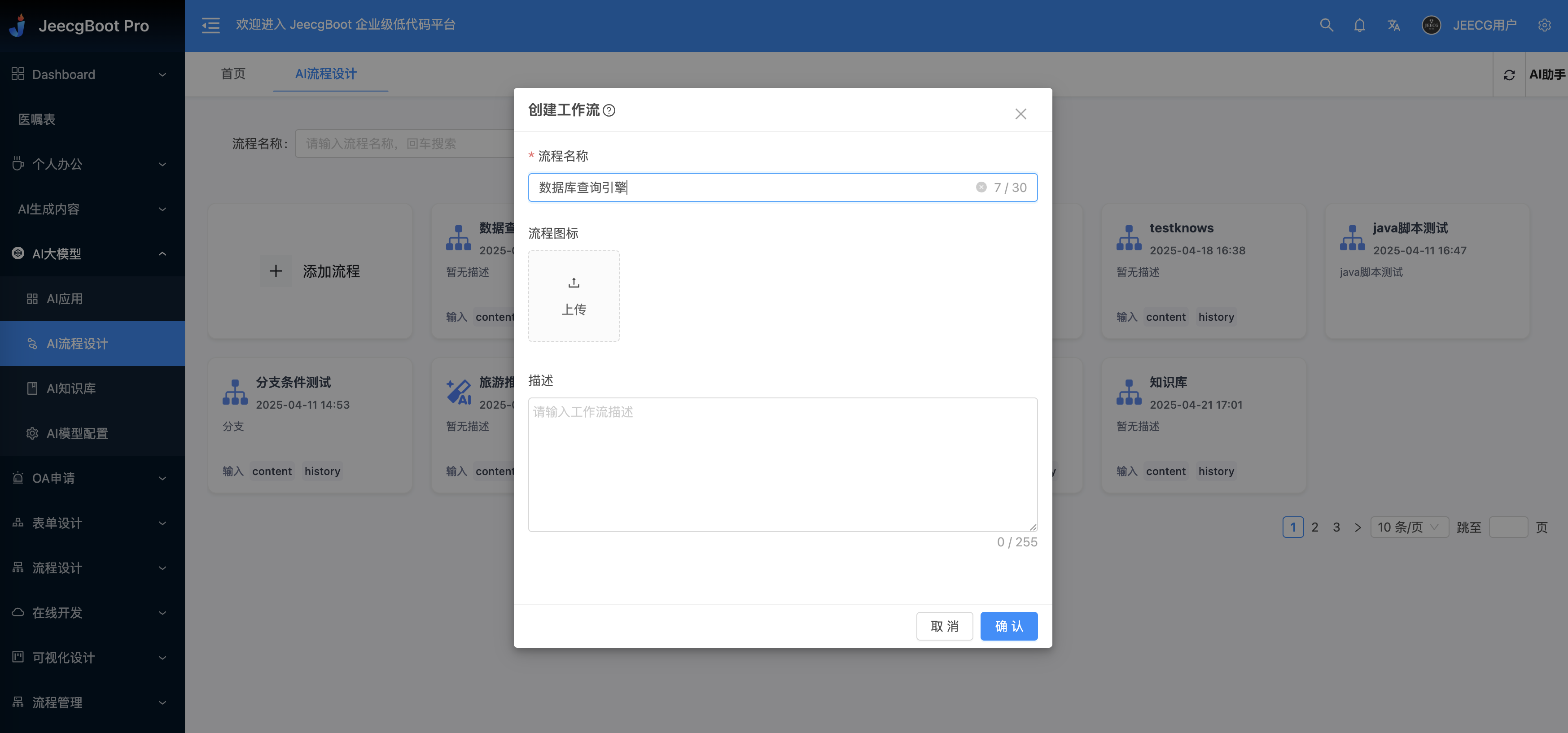The image size is (1568, 733).
Task: Click the java脚本测试 card title
Action: [1410, 227]
